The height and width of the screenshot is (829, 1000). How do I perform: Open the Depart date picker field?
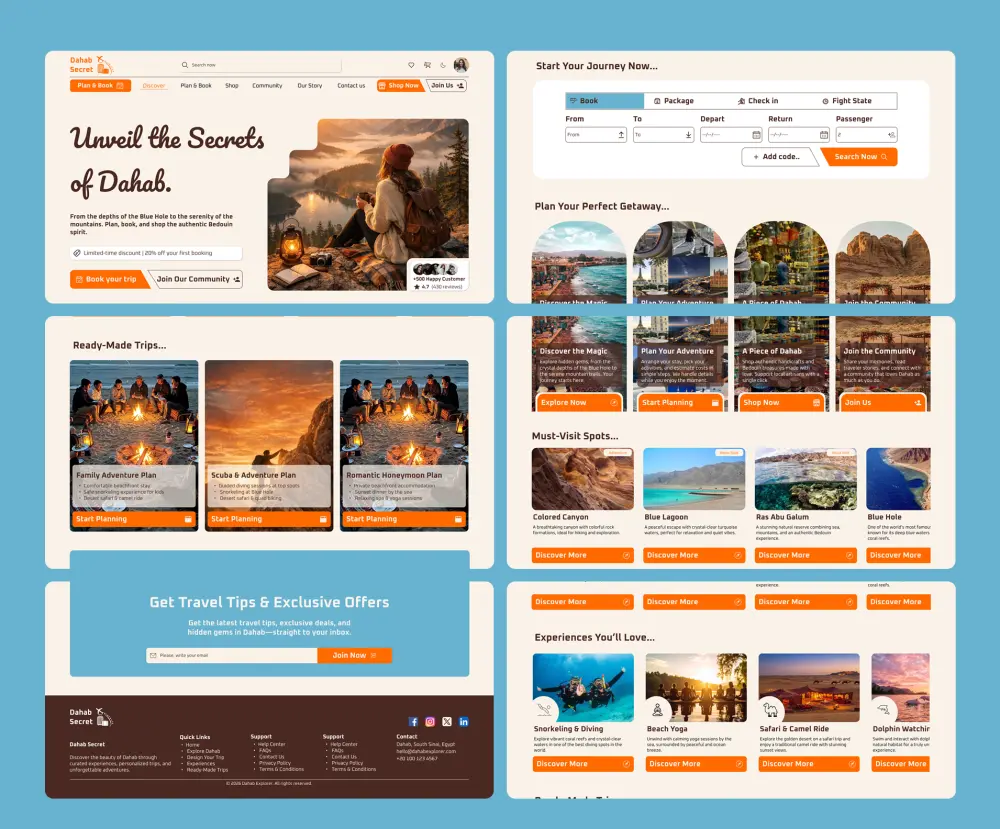coord(731,135)
